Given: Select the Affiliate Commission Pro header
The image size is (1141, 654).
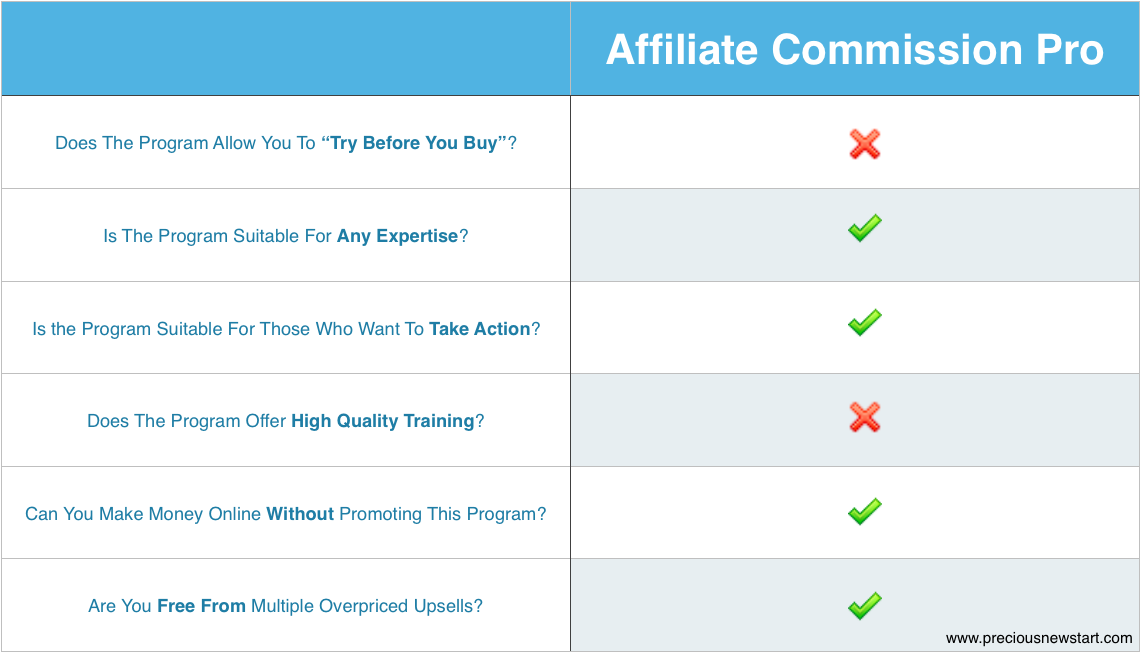Looking at the screenshot, I should click(x=854, y=49).
